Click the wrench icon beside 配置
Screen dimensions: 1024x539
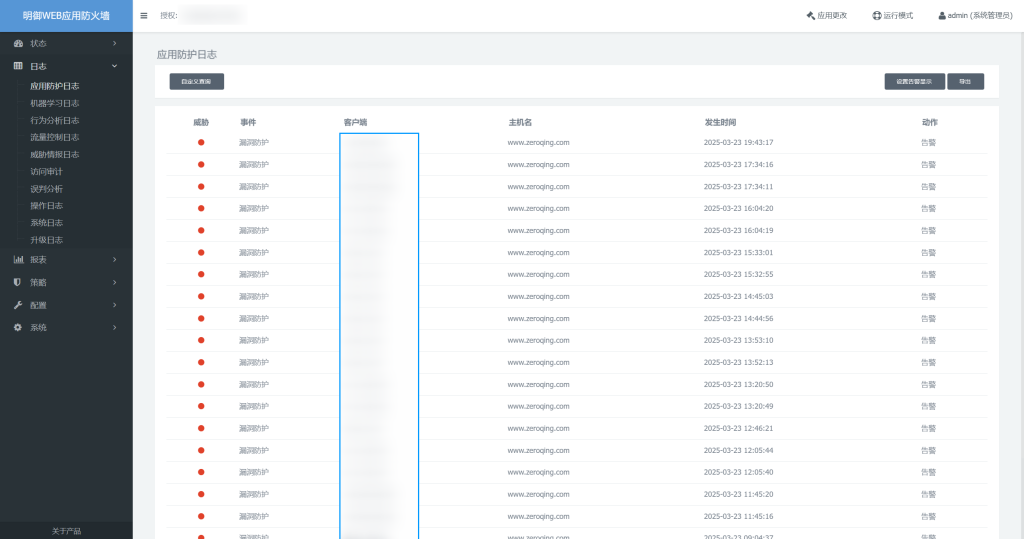point(18,305)
